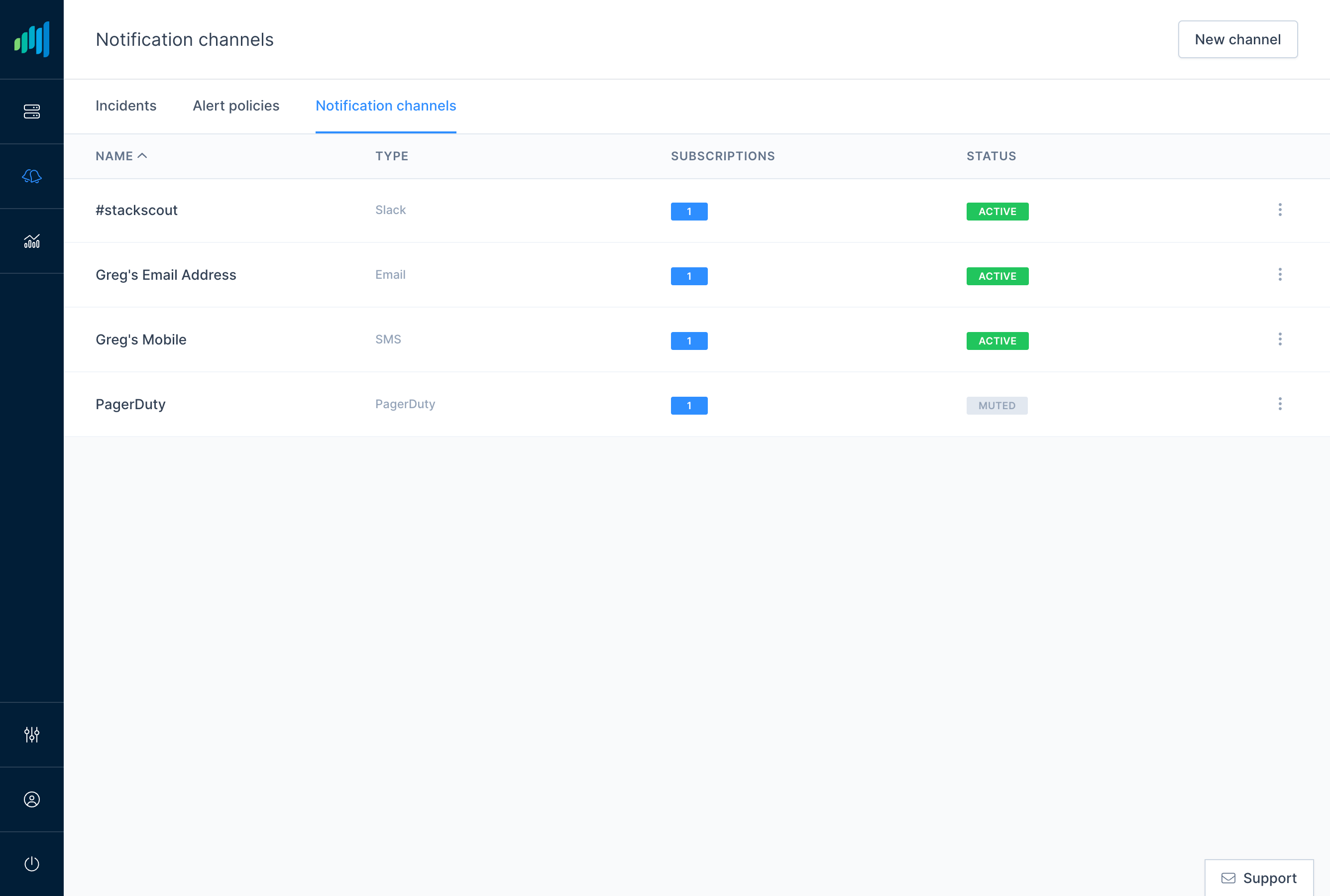Image resolution: width=1330 pixels, height=896 pixels.
Task: Reverse sorting with the Name column chevron
Action: 143,155
